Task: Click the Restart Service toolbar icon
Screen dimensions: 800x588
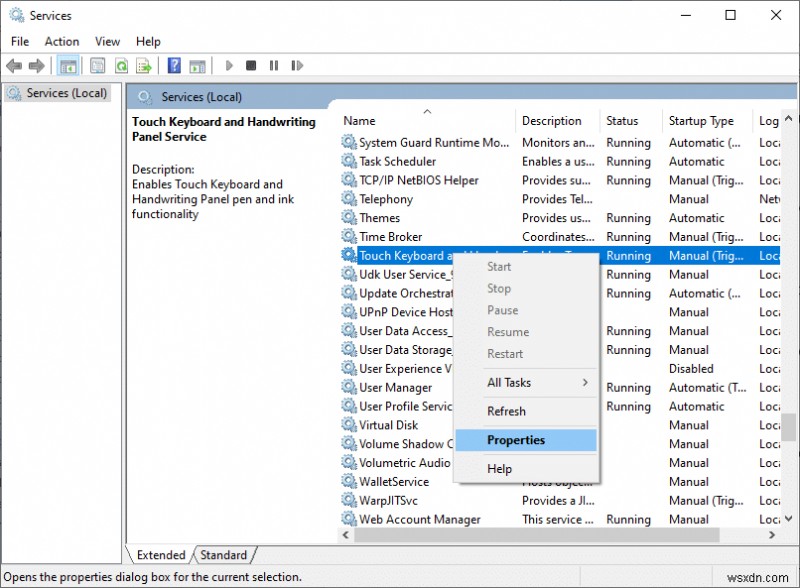Action: point(295,66)
